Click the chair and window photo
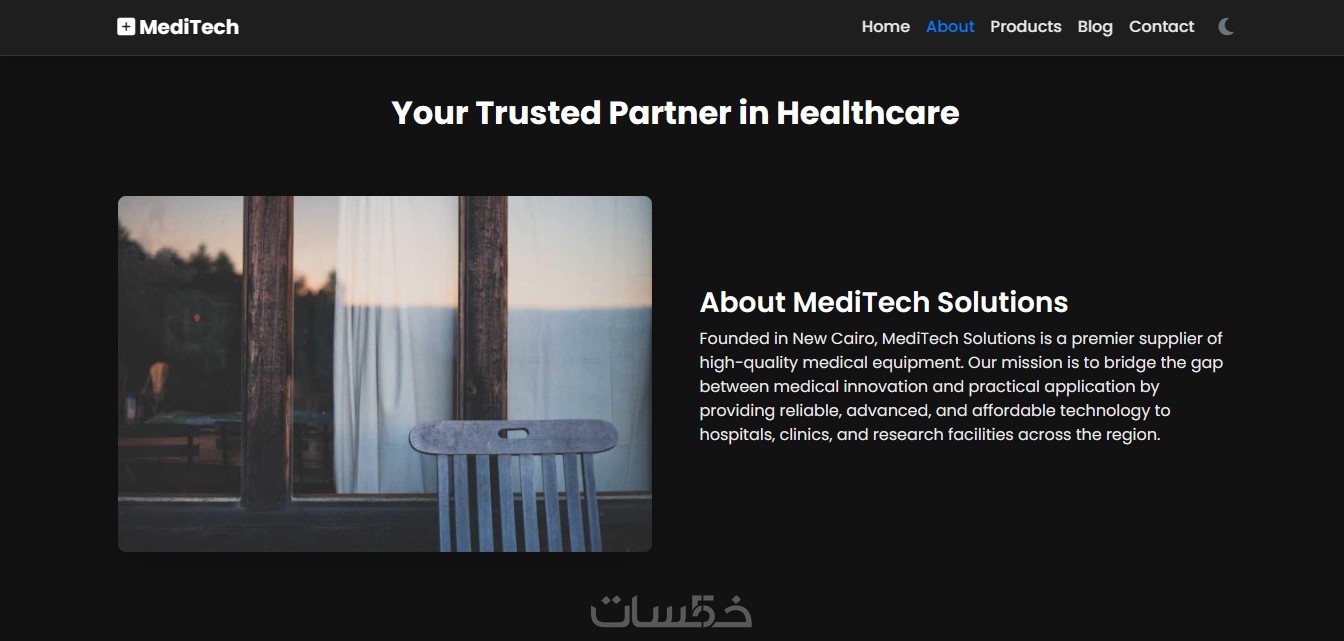The height and width of the screenshot is (641, 1344). 385,374
